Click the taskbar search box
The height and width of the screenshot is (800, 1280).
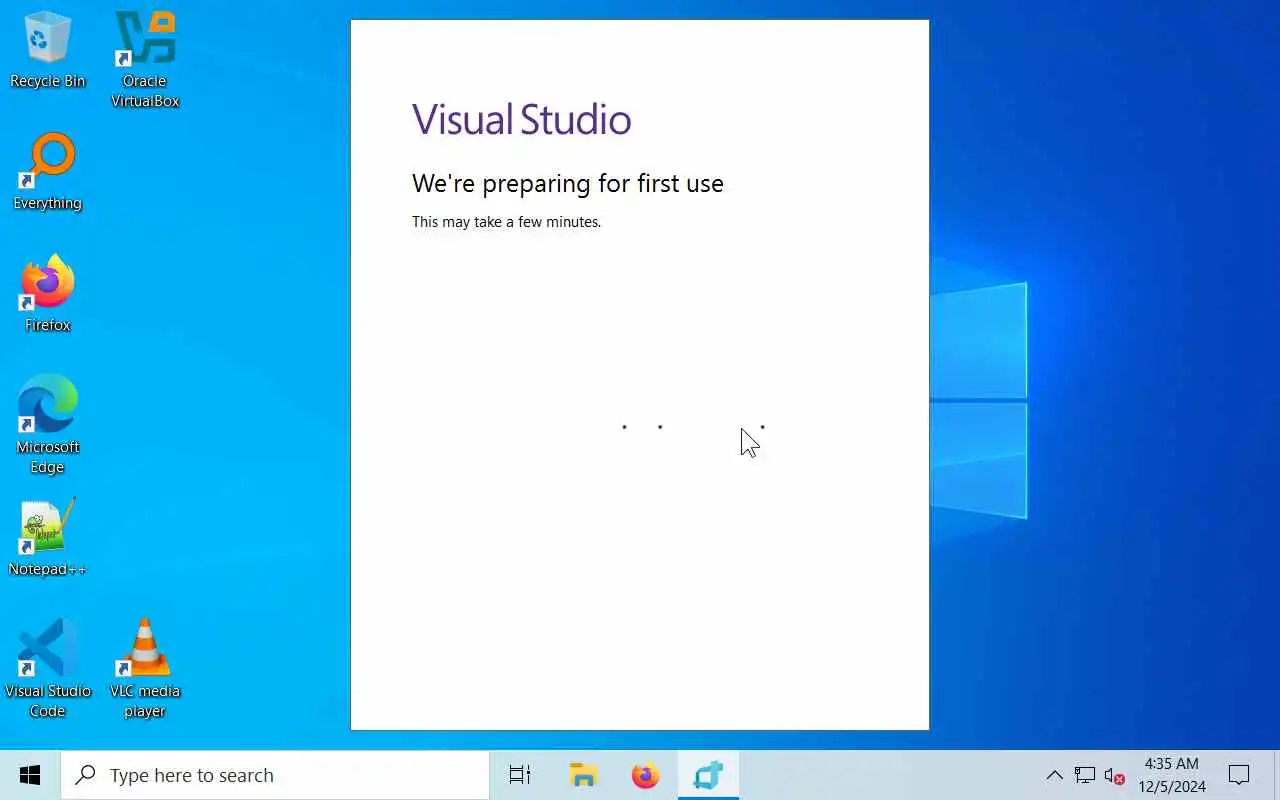(x=275, y=775)
